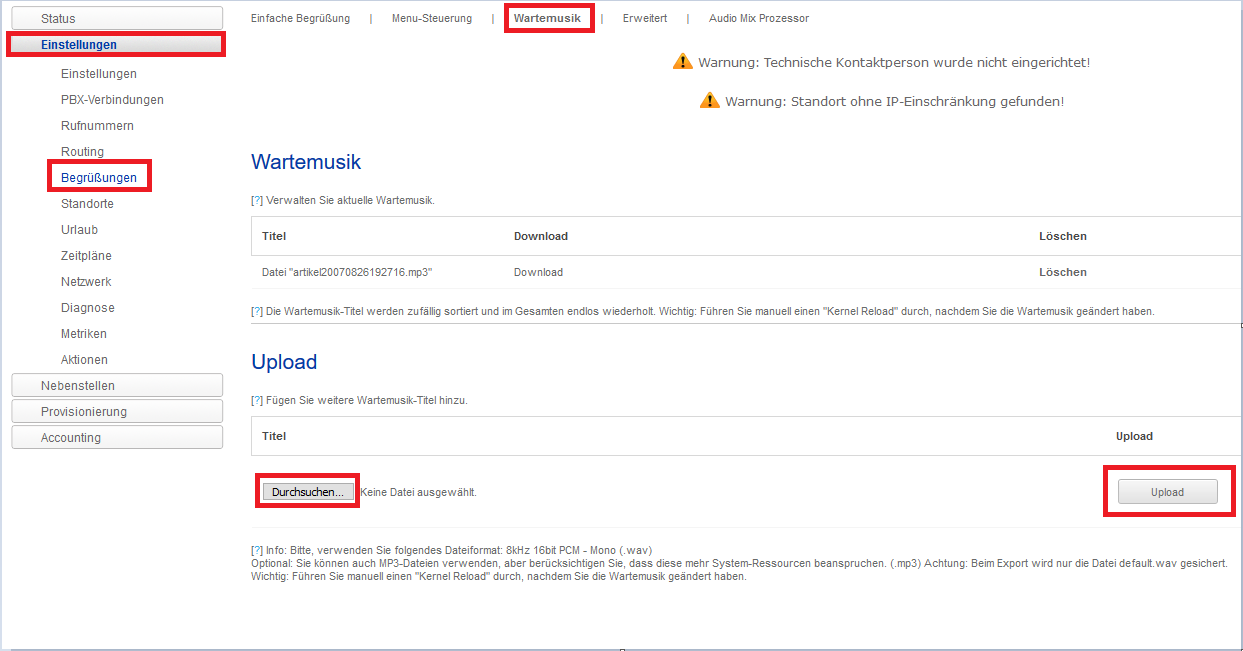Open help [?] next to Wartemusik description

click(x=257, y=200)
